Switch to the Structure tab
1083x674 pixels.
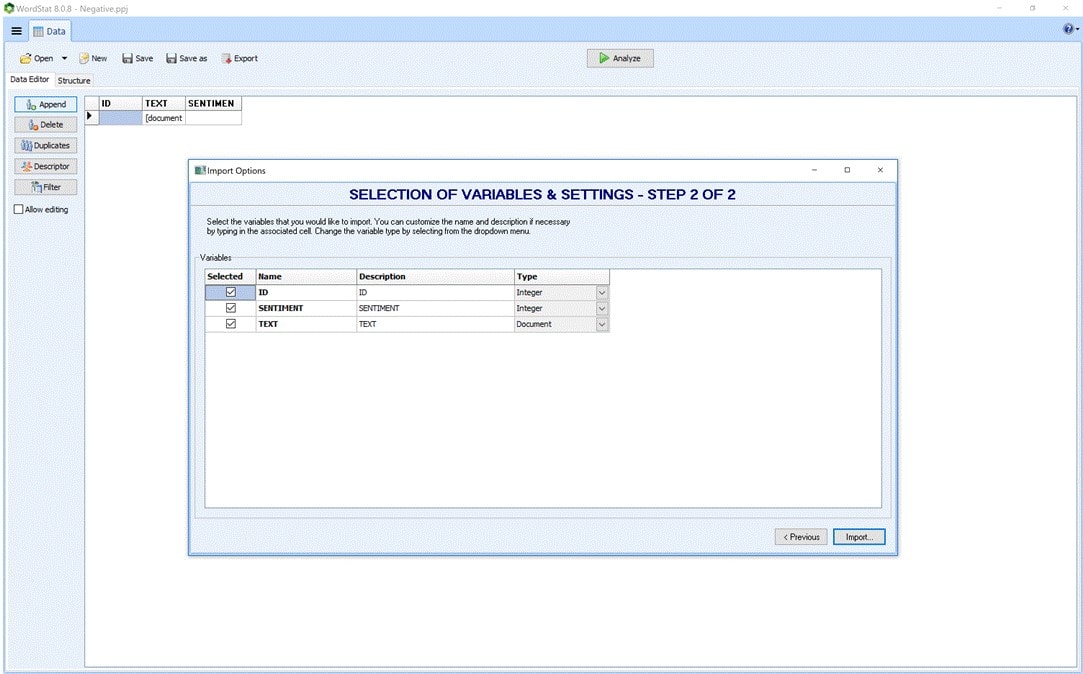coord(74,80)
